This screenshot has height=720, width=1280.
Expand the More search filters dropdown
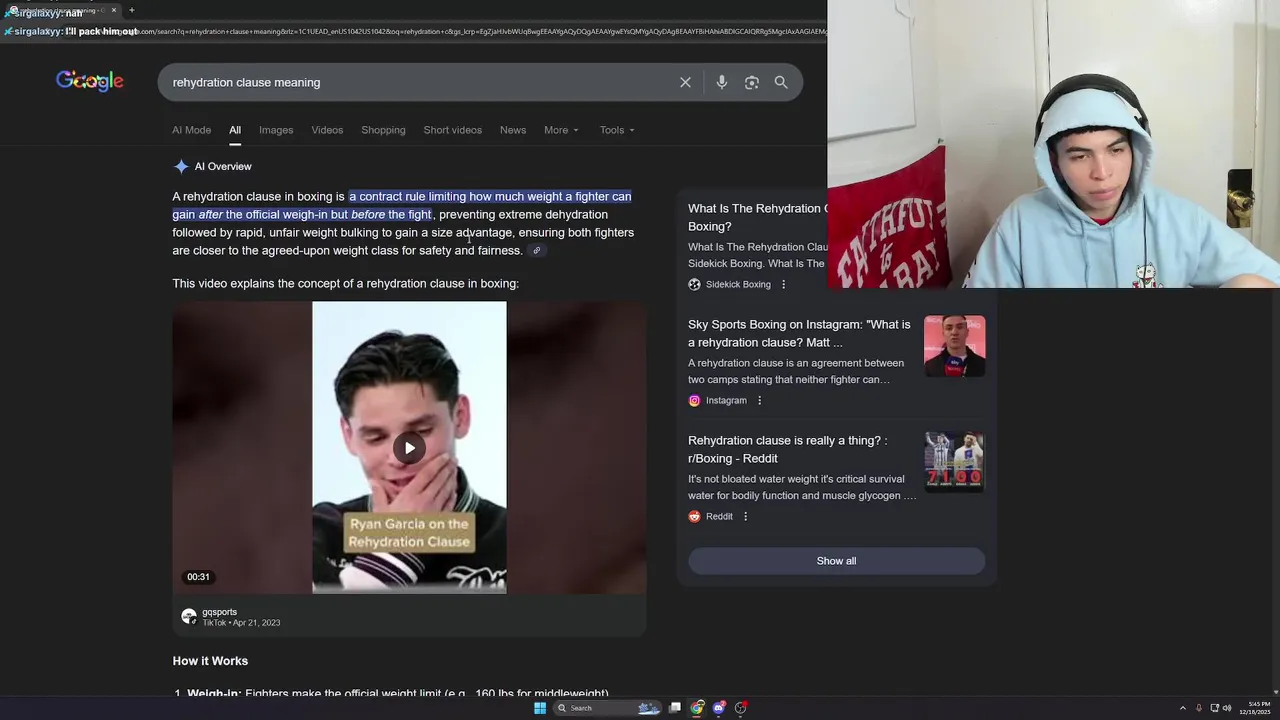pyautogui.click(x=561, y=130)
